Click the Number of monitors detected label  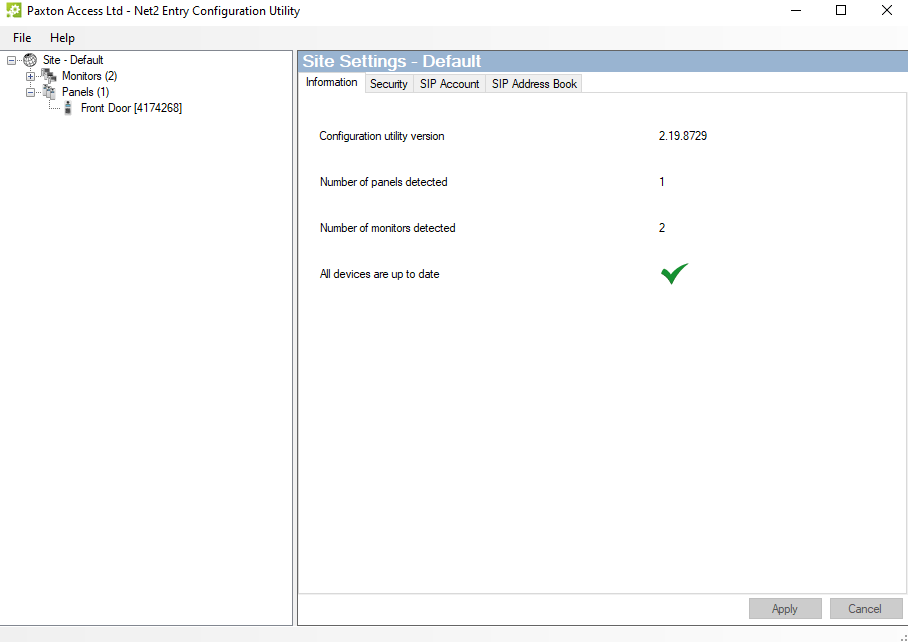coord(387,228)
